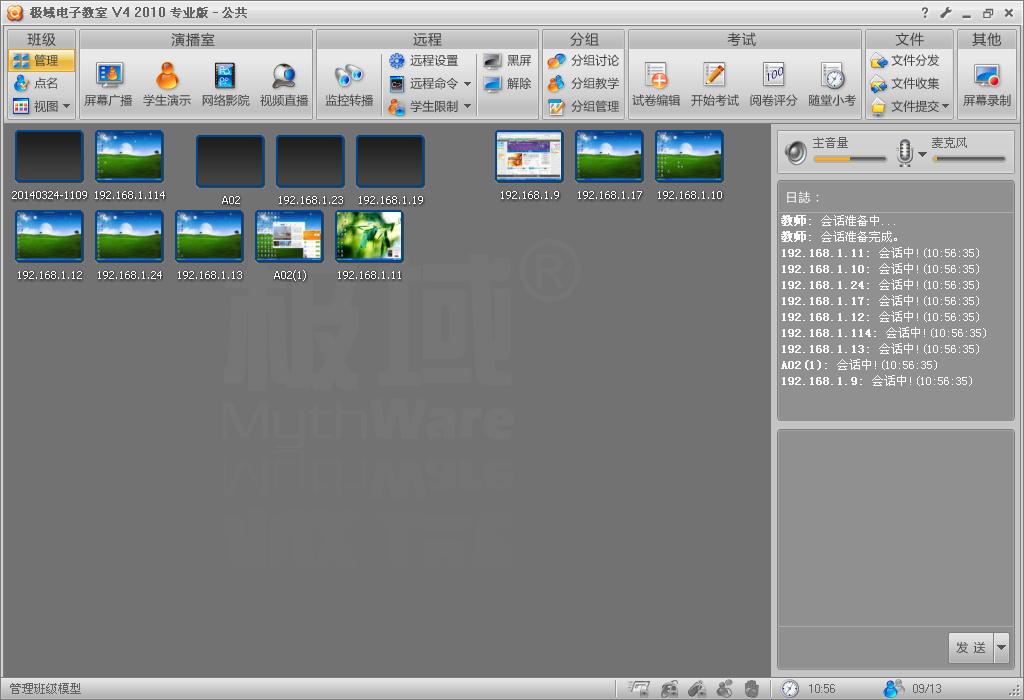
Task: Open 试卷编辑 exam paper editor
Action: (x=656, y=84)
